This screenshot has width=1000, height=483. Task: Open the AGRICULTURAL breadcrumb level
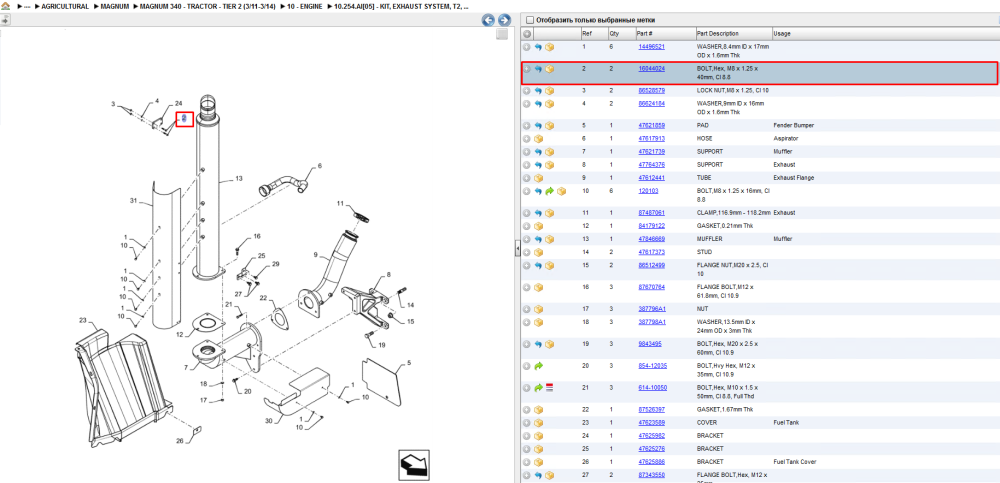pos(65,6)
